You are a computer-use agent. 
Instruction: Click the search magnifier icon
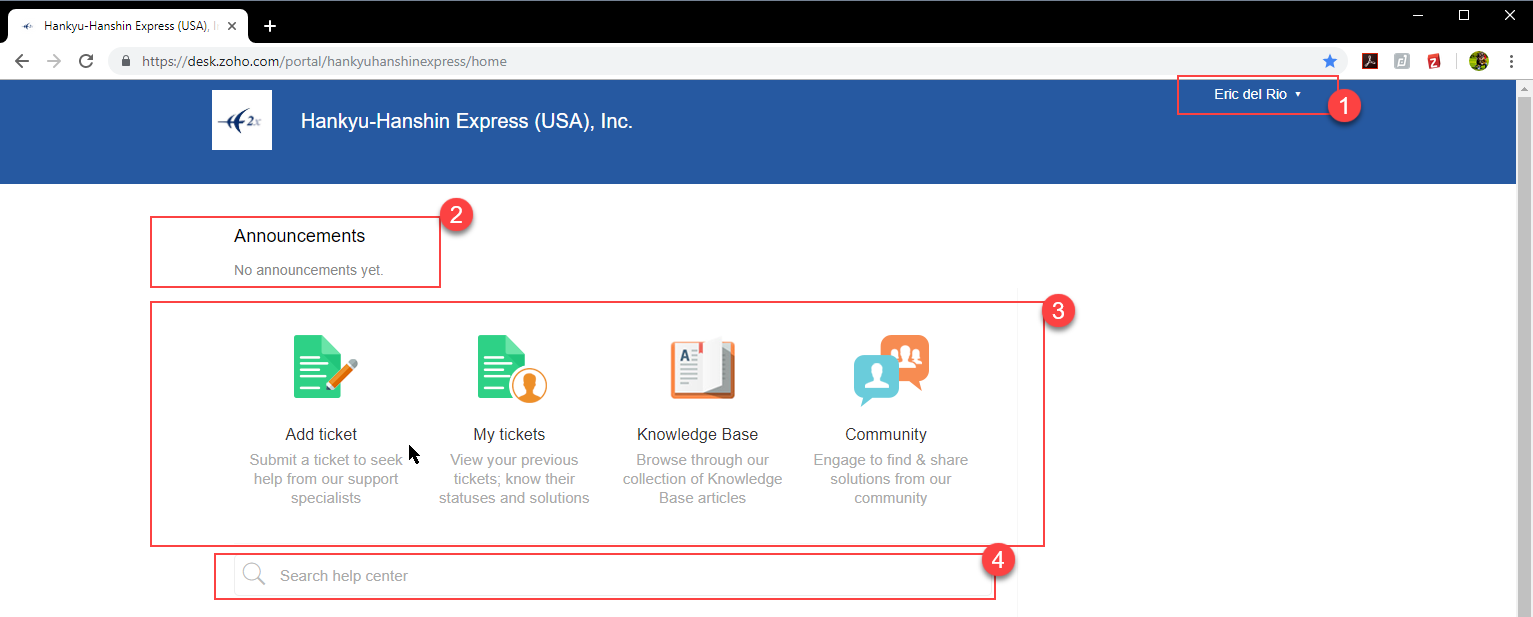coord(255,574)
